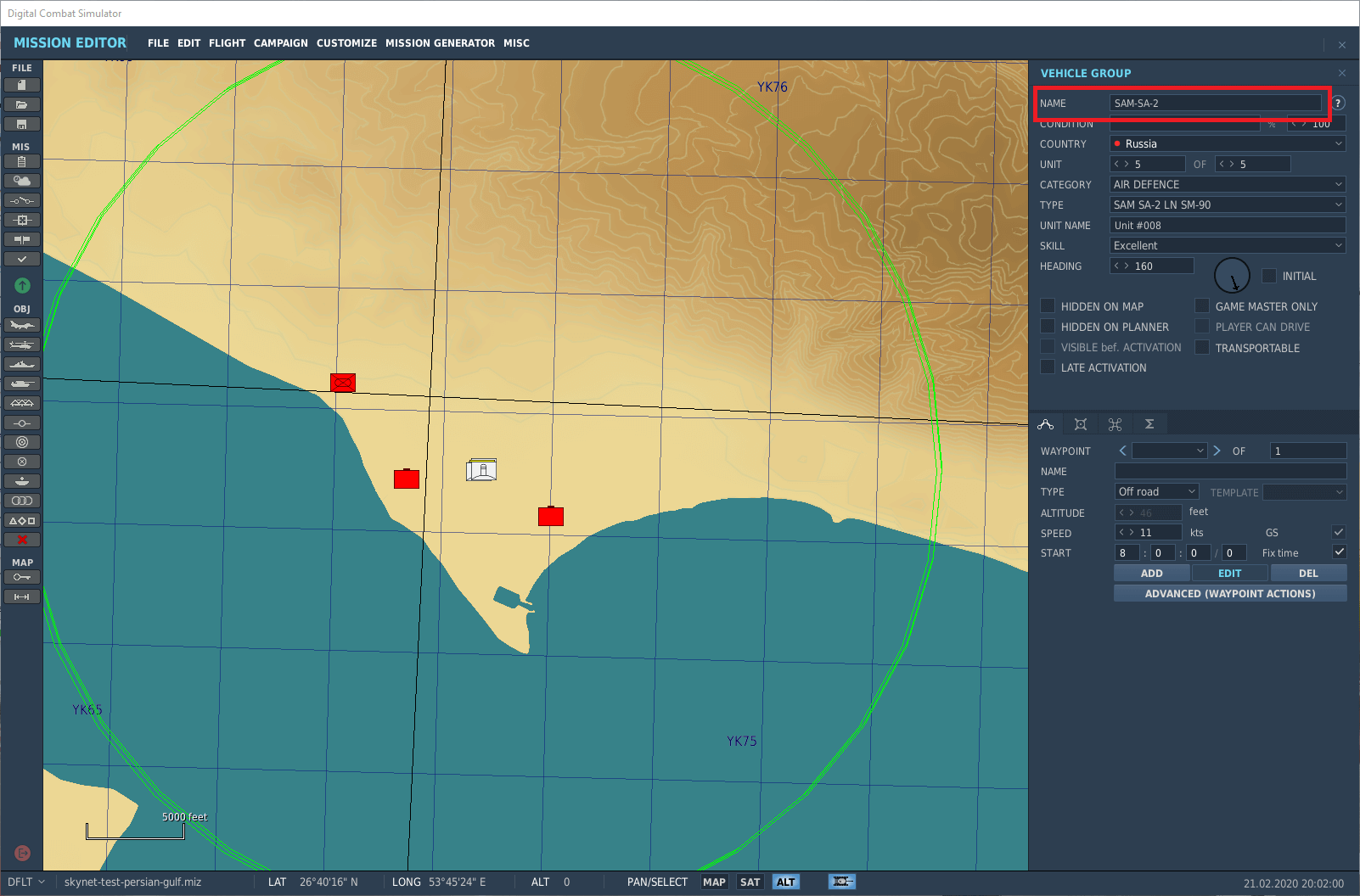Open the CUSTOMIZE menu
Screen dimensions: 1360x896
tap(346, 43)
